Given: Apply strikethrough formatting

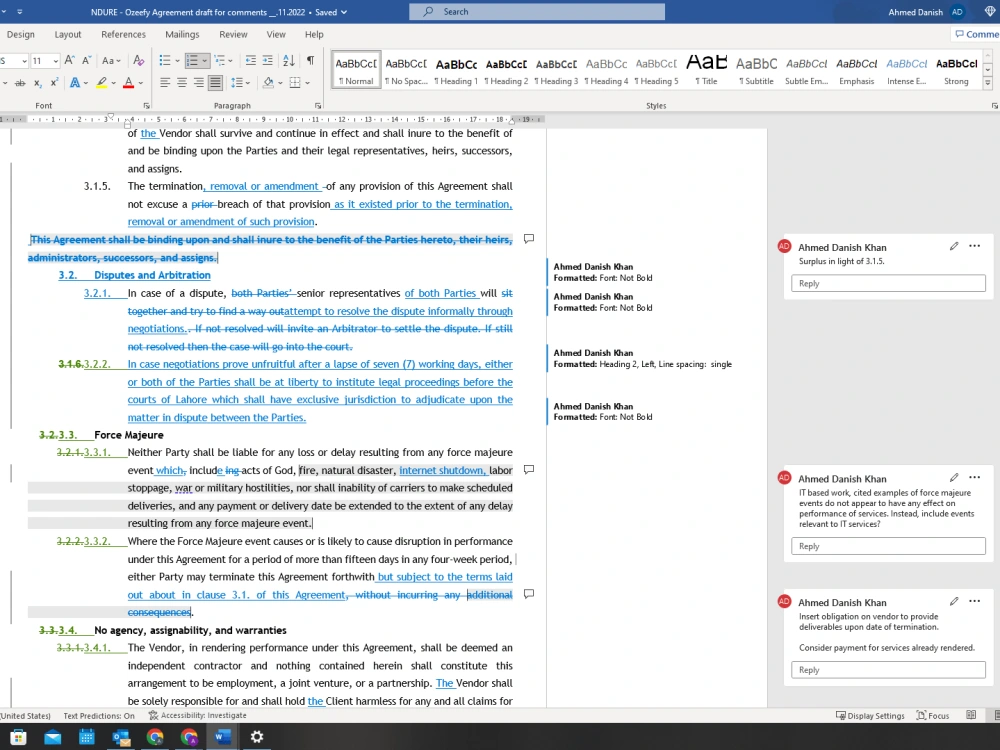Looking at the screenshot, I should (x=20, y=82).
